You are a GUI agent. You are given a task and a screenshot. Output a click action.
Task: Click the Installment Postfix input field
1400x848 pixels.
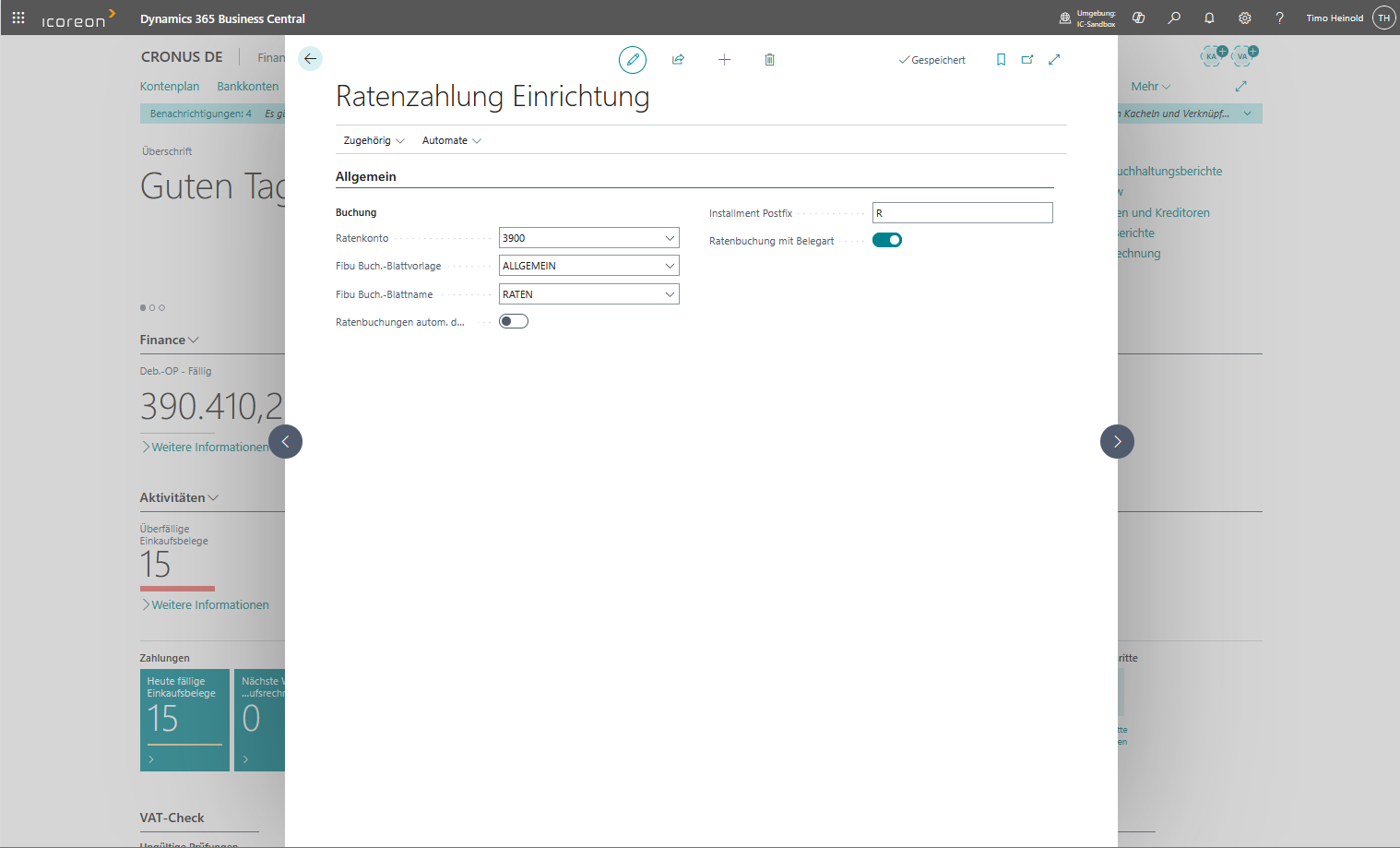[962, 213]
